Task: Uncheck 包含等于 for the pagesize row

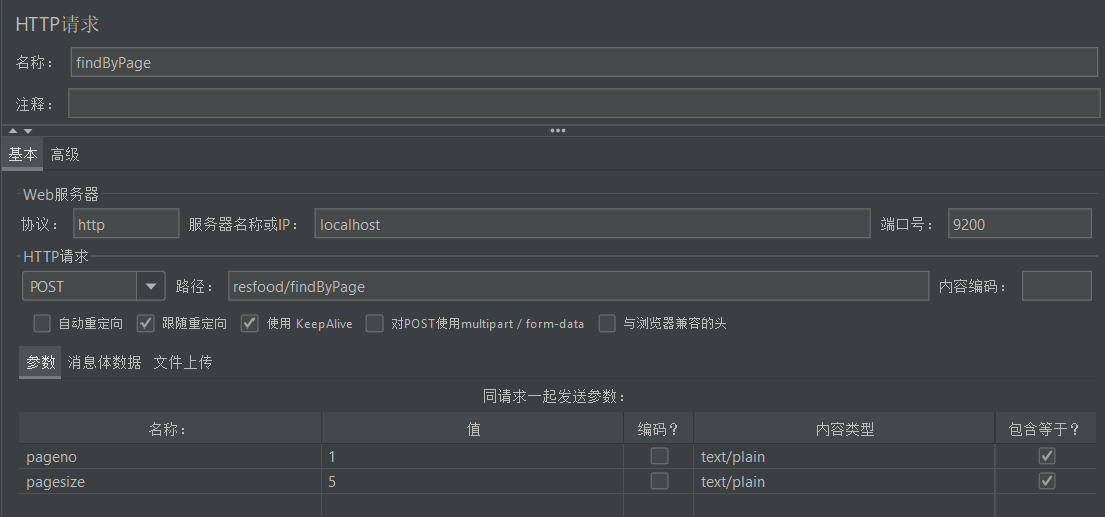Action: click(x=1047, y=481)
